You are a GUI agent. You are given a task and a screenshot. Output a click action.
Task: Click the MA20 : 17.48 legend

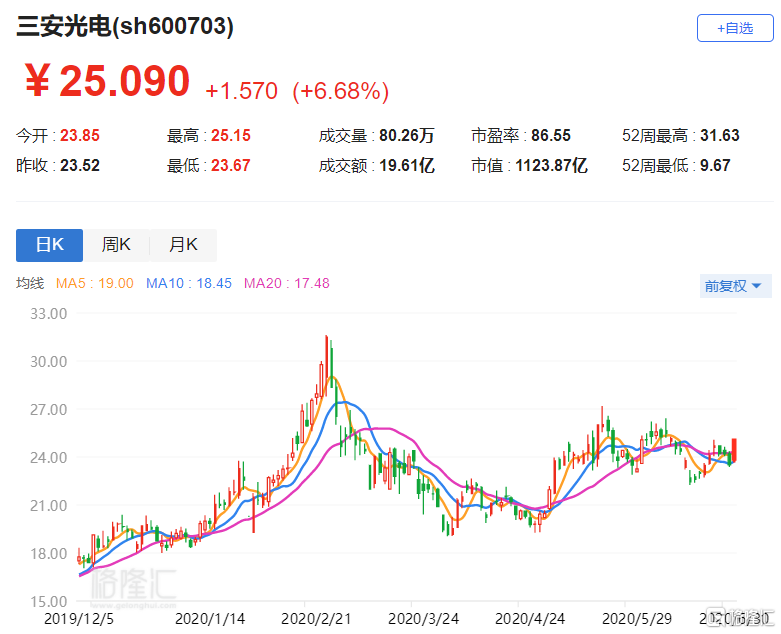click(x=286, y=283)
